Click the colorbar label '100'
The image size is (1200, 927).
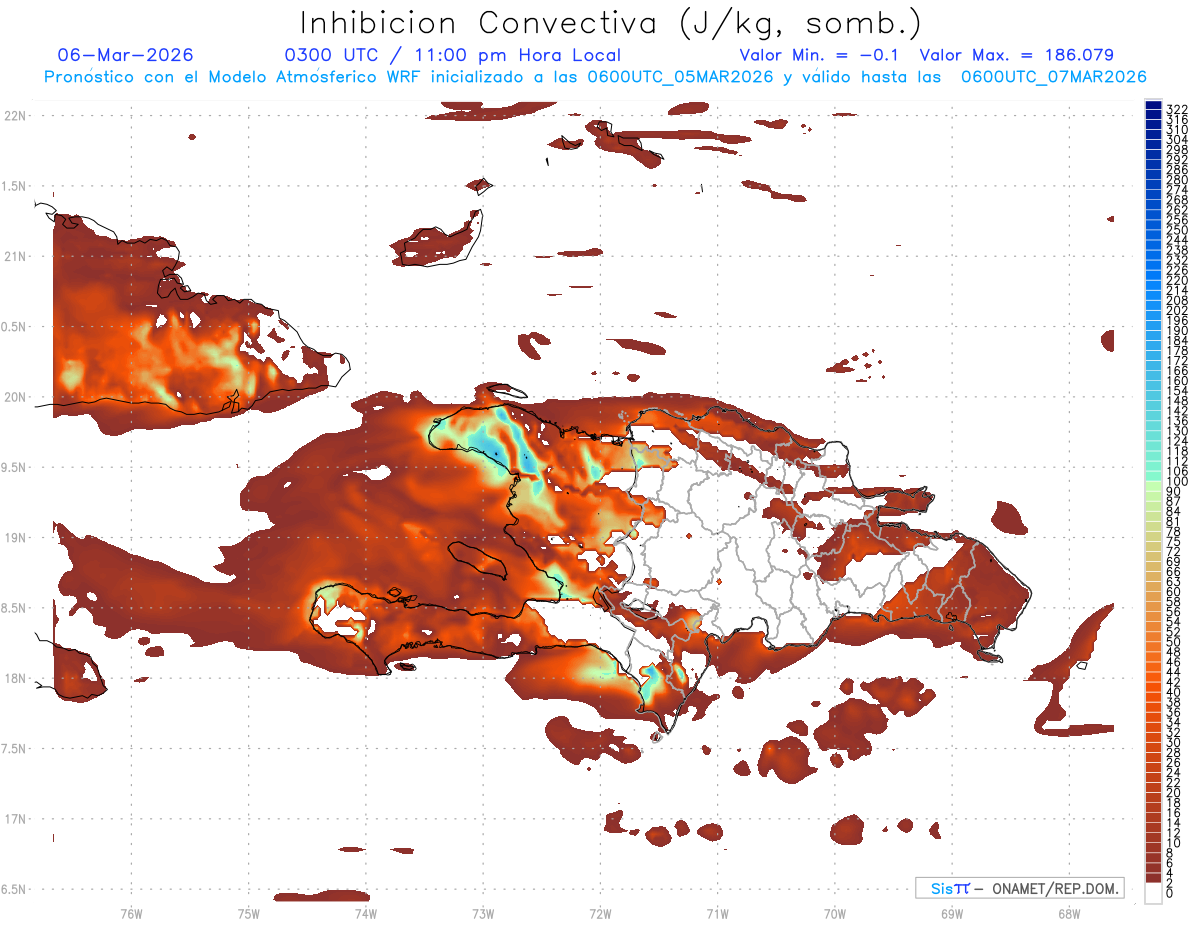coord(1177,483)
